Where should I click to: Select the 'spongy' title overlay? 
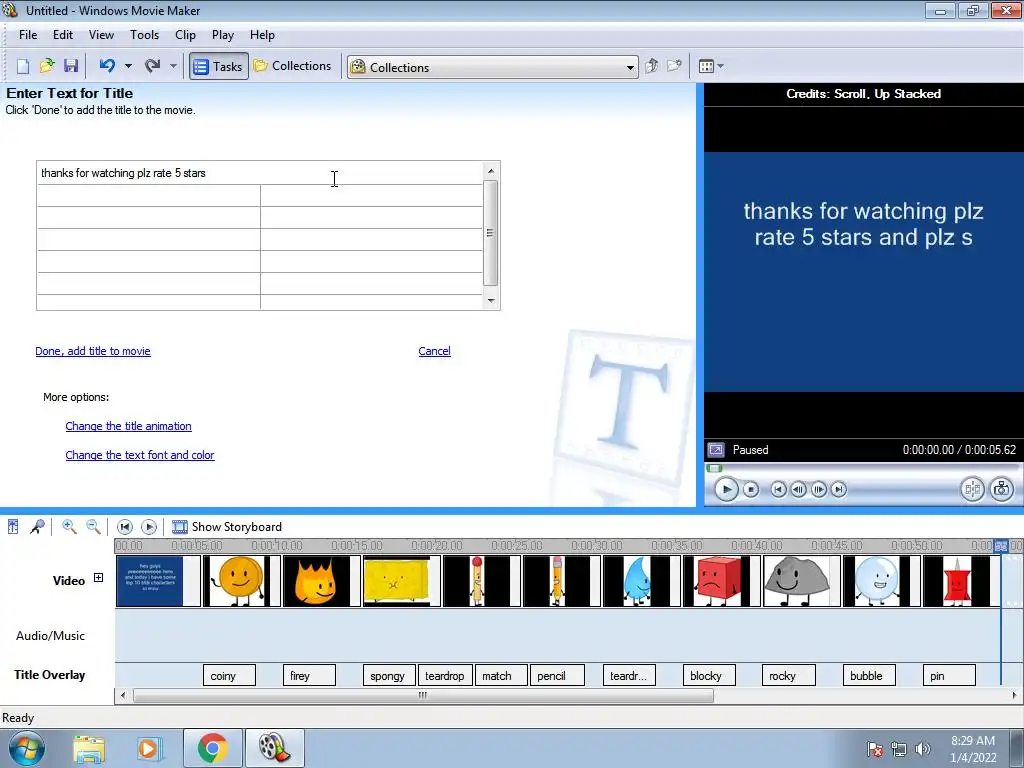point(388,676)
